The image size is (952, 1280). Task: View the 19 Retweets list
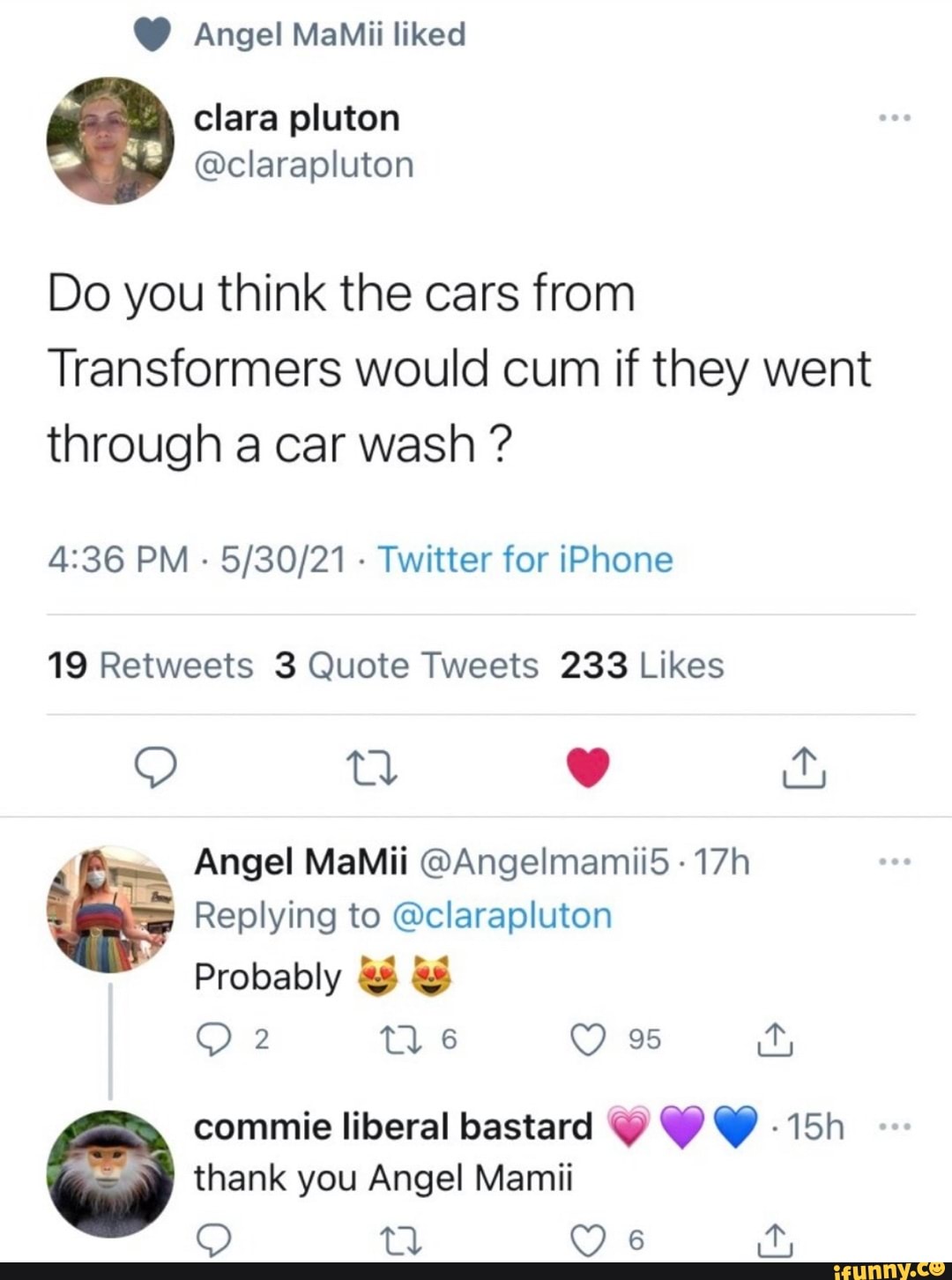click(x=150, y=666)
